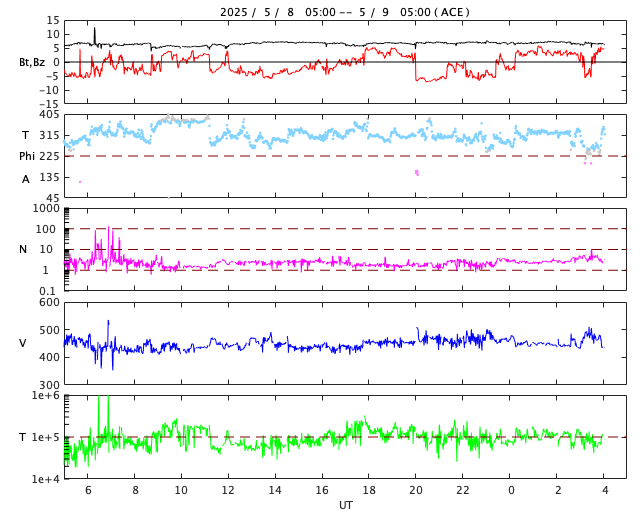Click the '1000' tick on the density panel
Image resolution: width=640 pixels, height=512 pixels.
coord(46,208)
